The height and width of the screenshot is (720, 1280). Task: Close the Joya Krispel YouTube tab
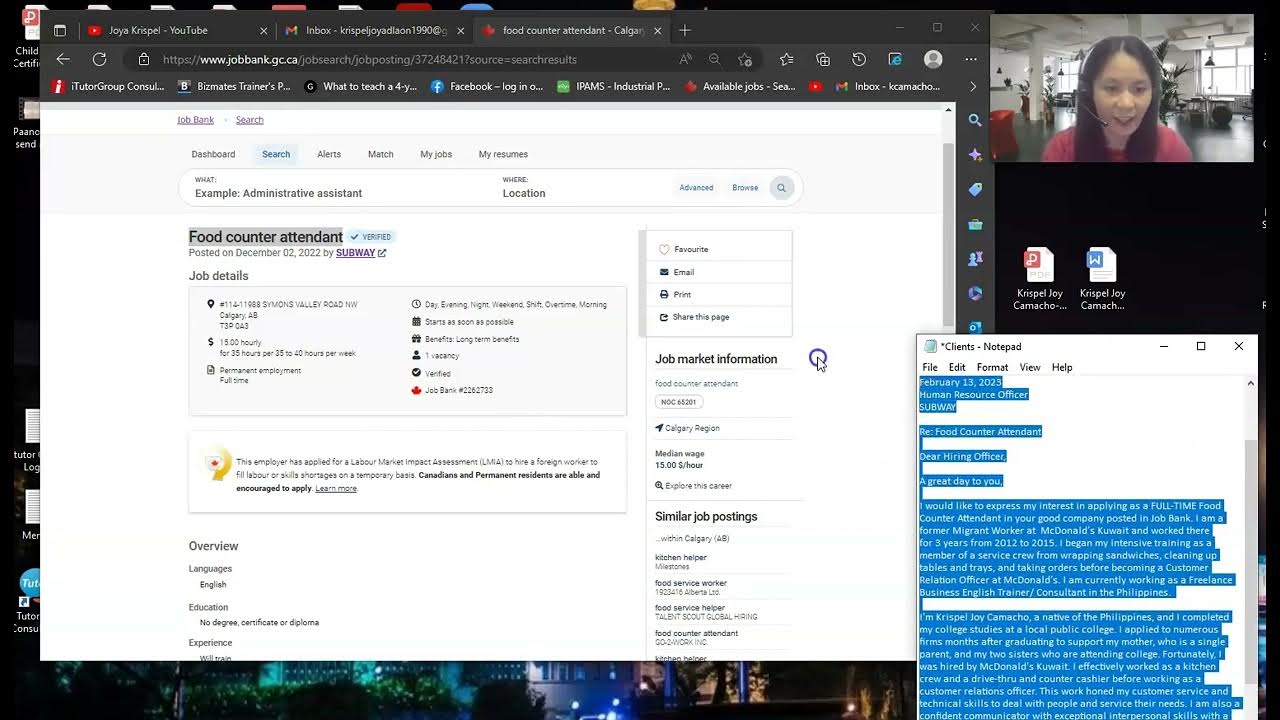(x=263, y=30)
